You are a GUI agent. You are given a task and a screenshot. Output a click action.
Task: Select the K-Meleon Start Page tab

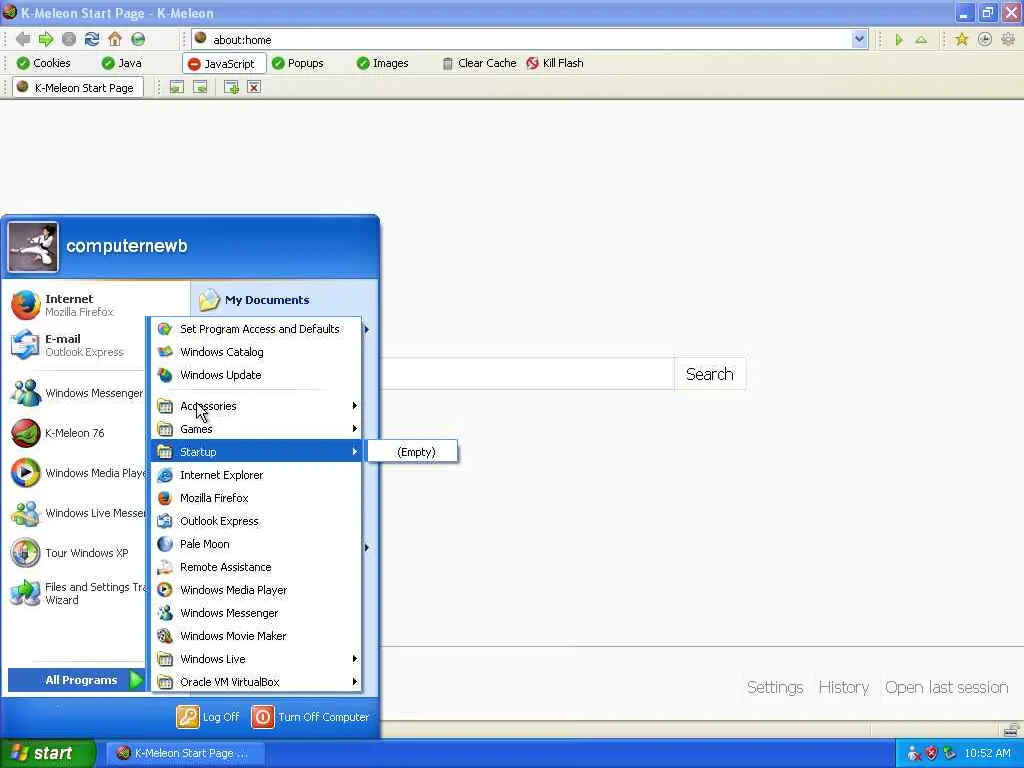[x=77, y=88]
